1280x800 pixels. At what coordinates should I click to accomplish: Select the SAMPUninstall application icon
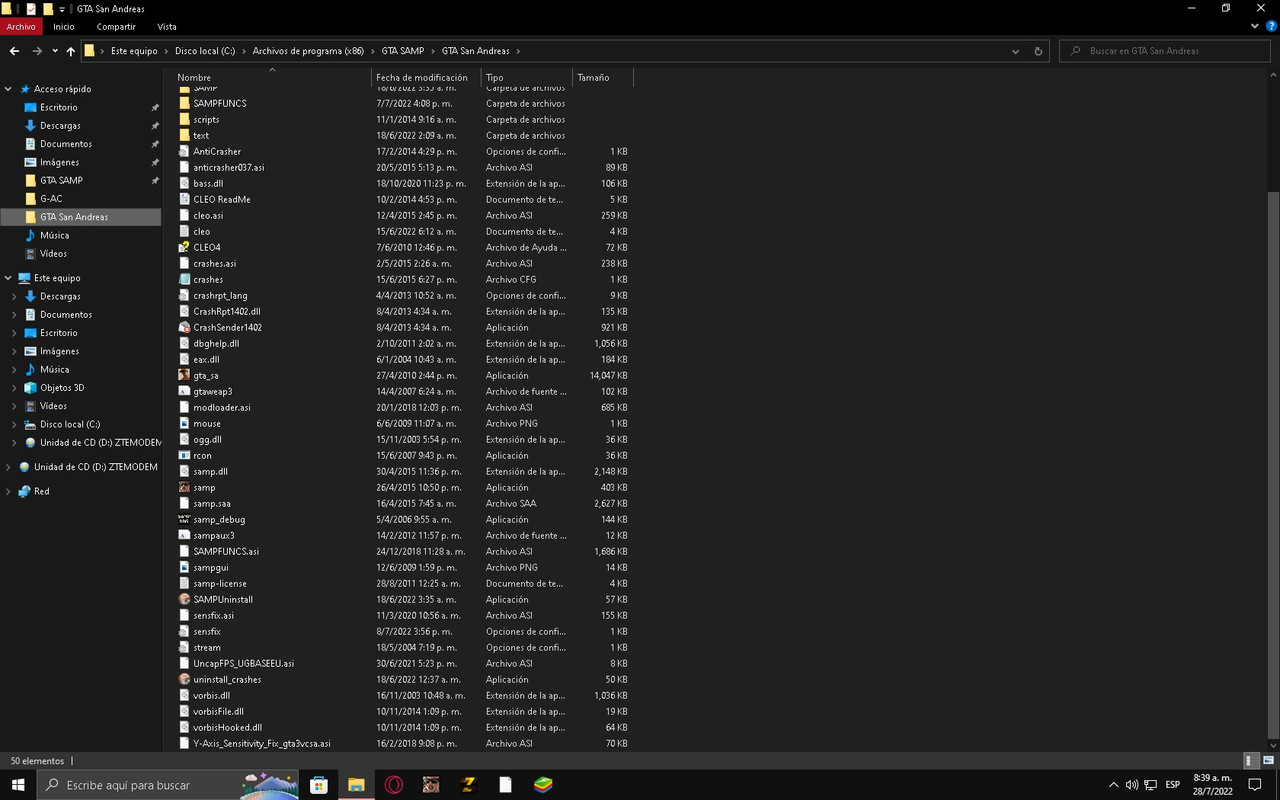coord(184,599)
